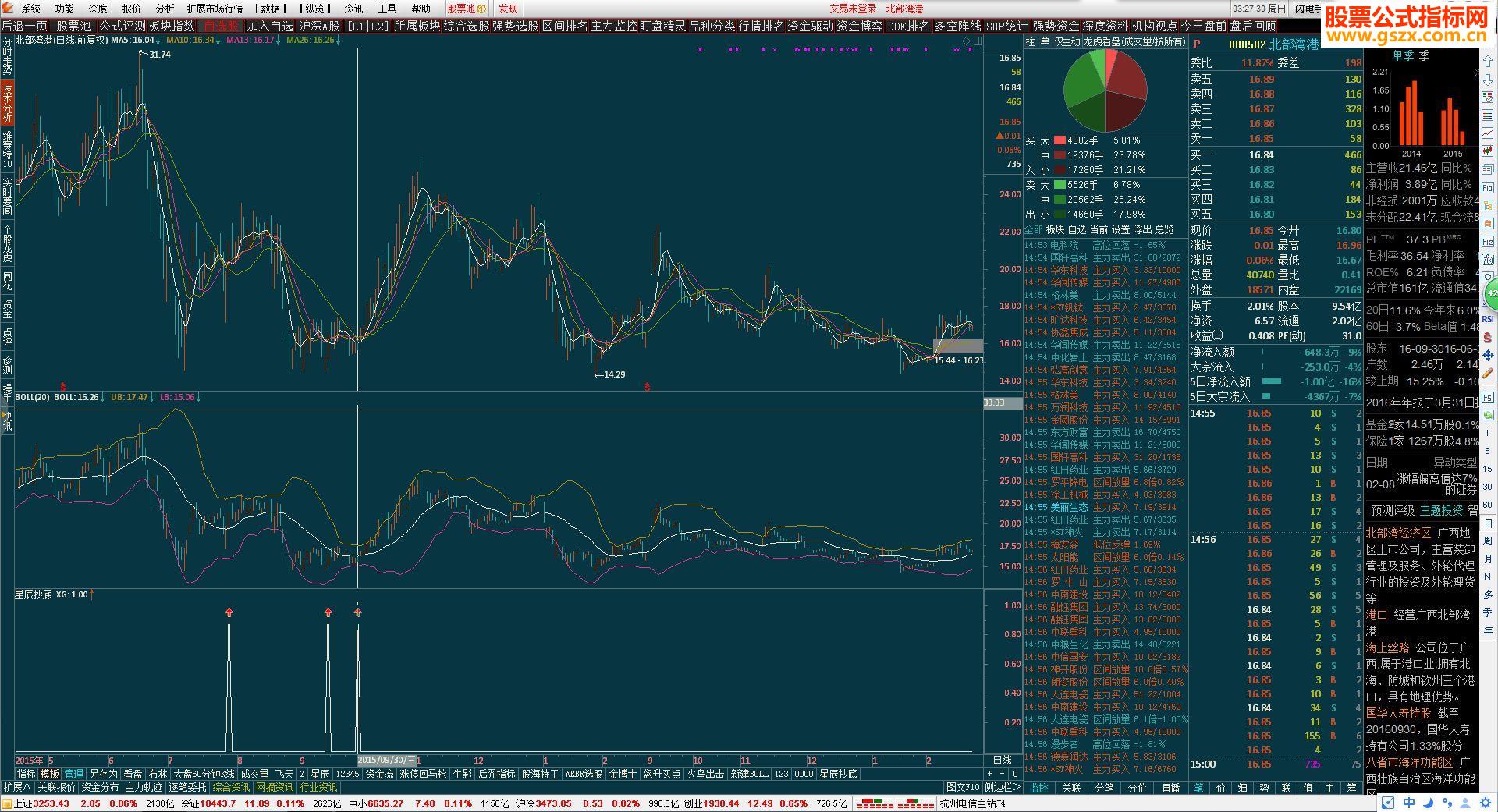Click the quote list icon below the down arrow
This screenshot has height=812, width=1498.
point(1488,96)
